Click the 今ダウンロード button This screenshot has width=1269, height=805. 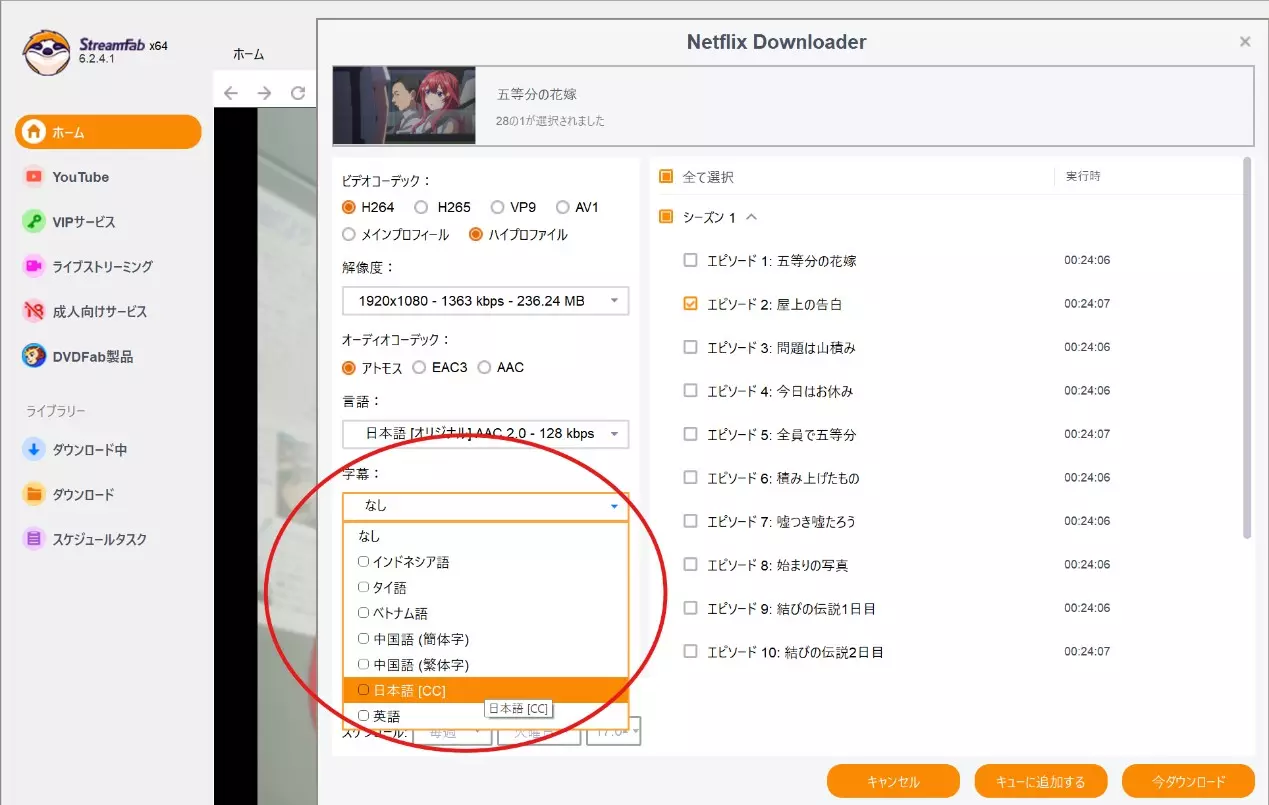pos(1188,782)
